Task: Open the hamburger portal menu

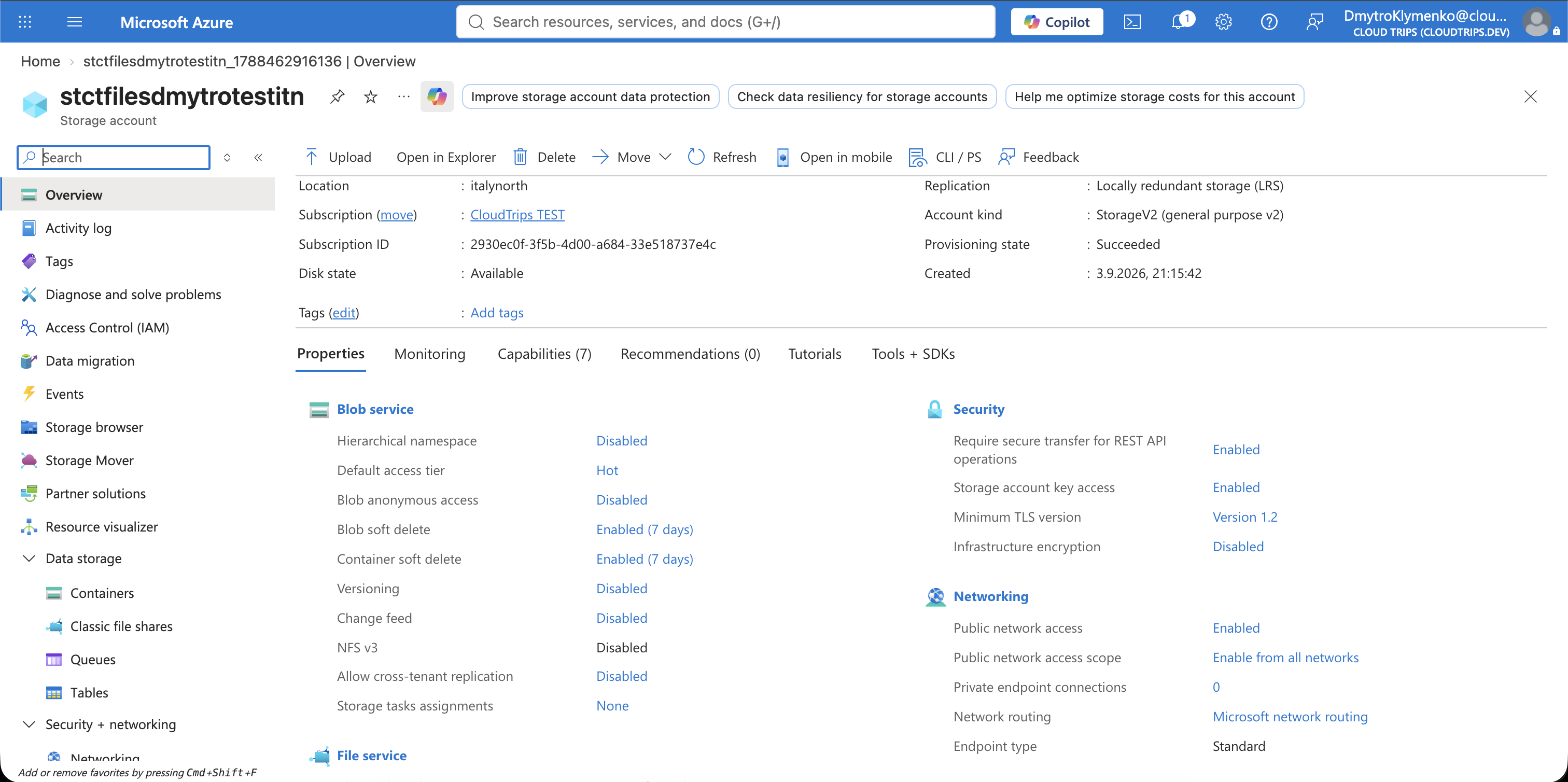Action: click(x=75, y=22)
